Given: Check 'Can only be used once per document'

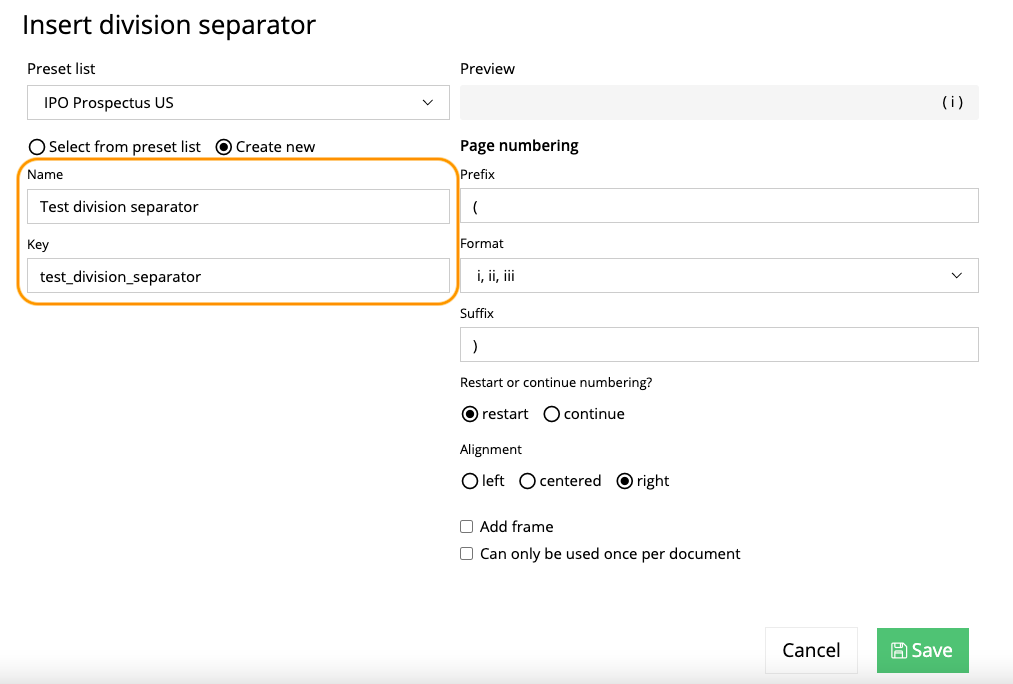Looking at the screenshot, I should click(x=466, y=554).
